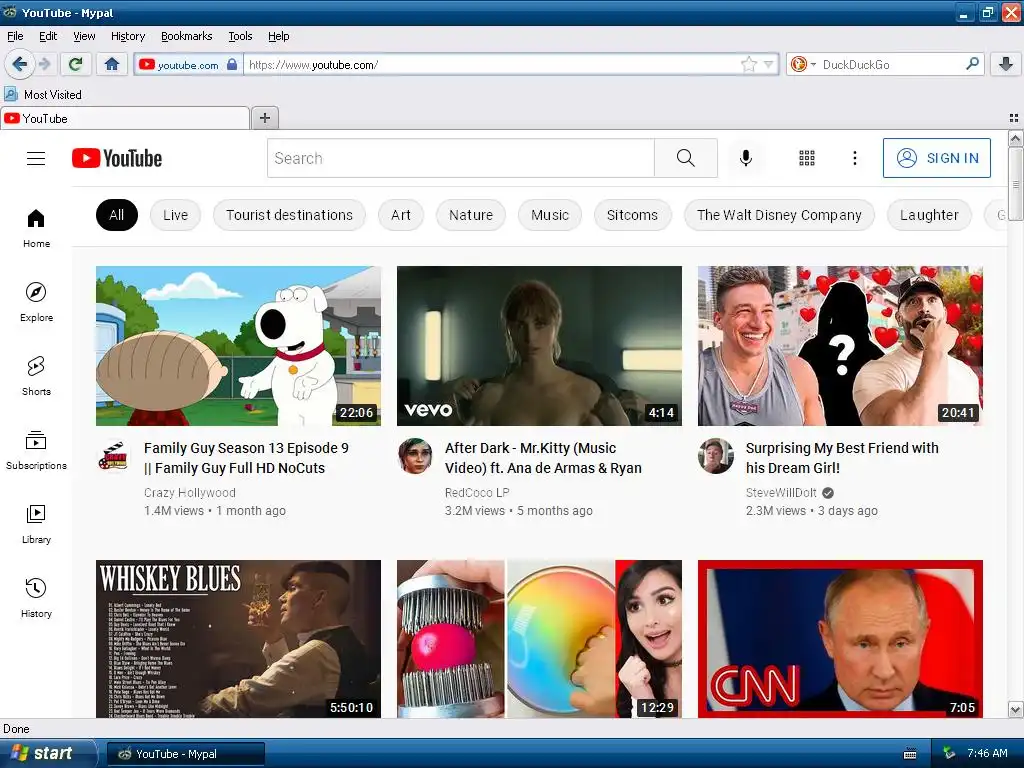The height and width of the screenshot is (768, 1024).
Task: Go to Home in the sidebar
Action: click(x=36, y=228)
